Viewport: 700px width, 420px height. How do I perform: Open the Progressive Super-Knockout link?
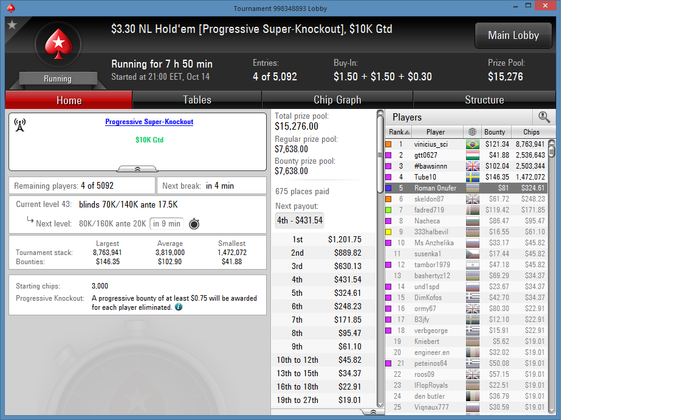pyautogui.click(x=149, y=121)
